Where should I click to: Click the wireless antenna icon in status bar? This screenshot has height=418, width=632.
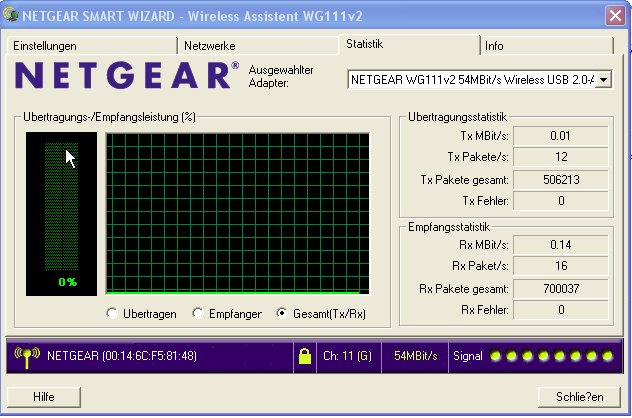click(27, 357)
